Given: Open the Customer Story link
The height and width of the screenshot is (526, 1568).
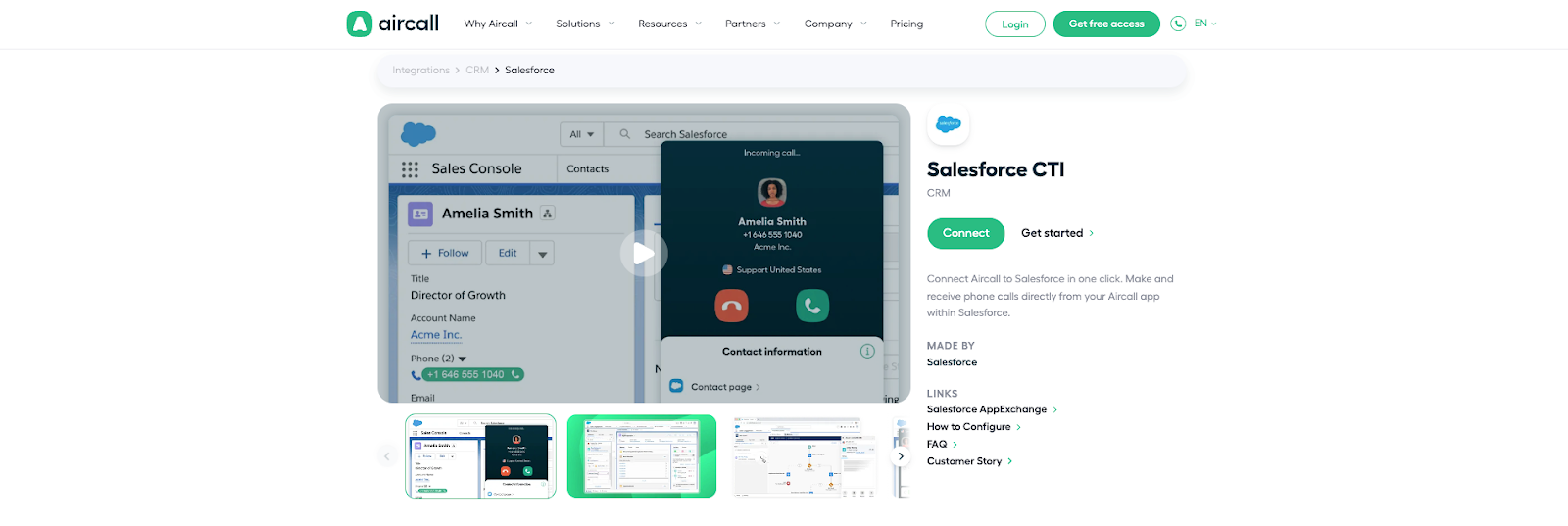Looking at the screenshot, I should coord(969,461).
